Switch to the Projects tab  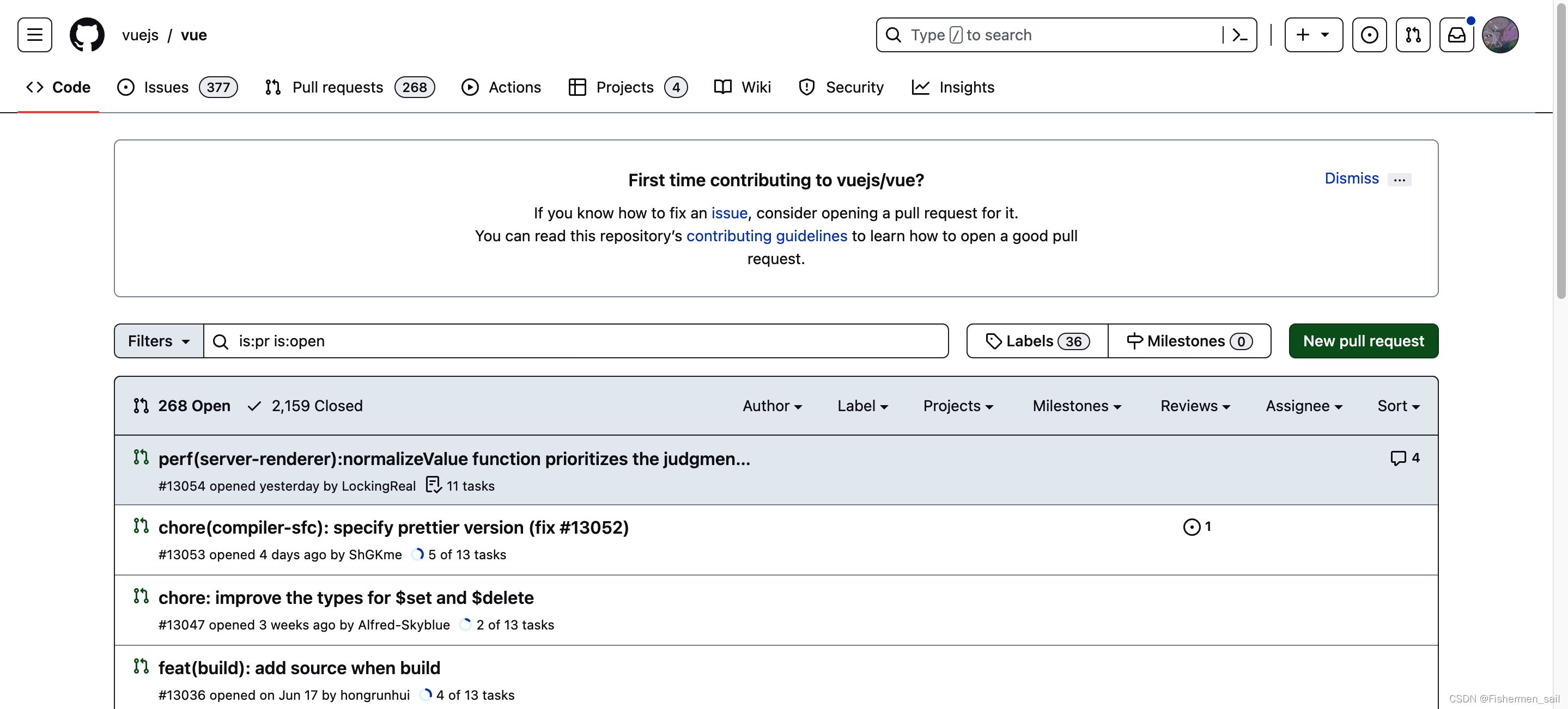pyautogui.click(x=628, y=87)
